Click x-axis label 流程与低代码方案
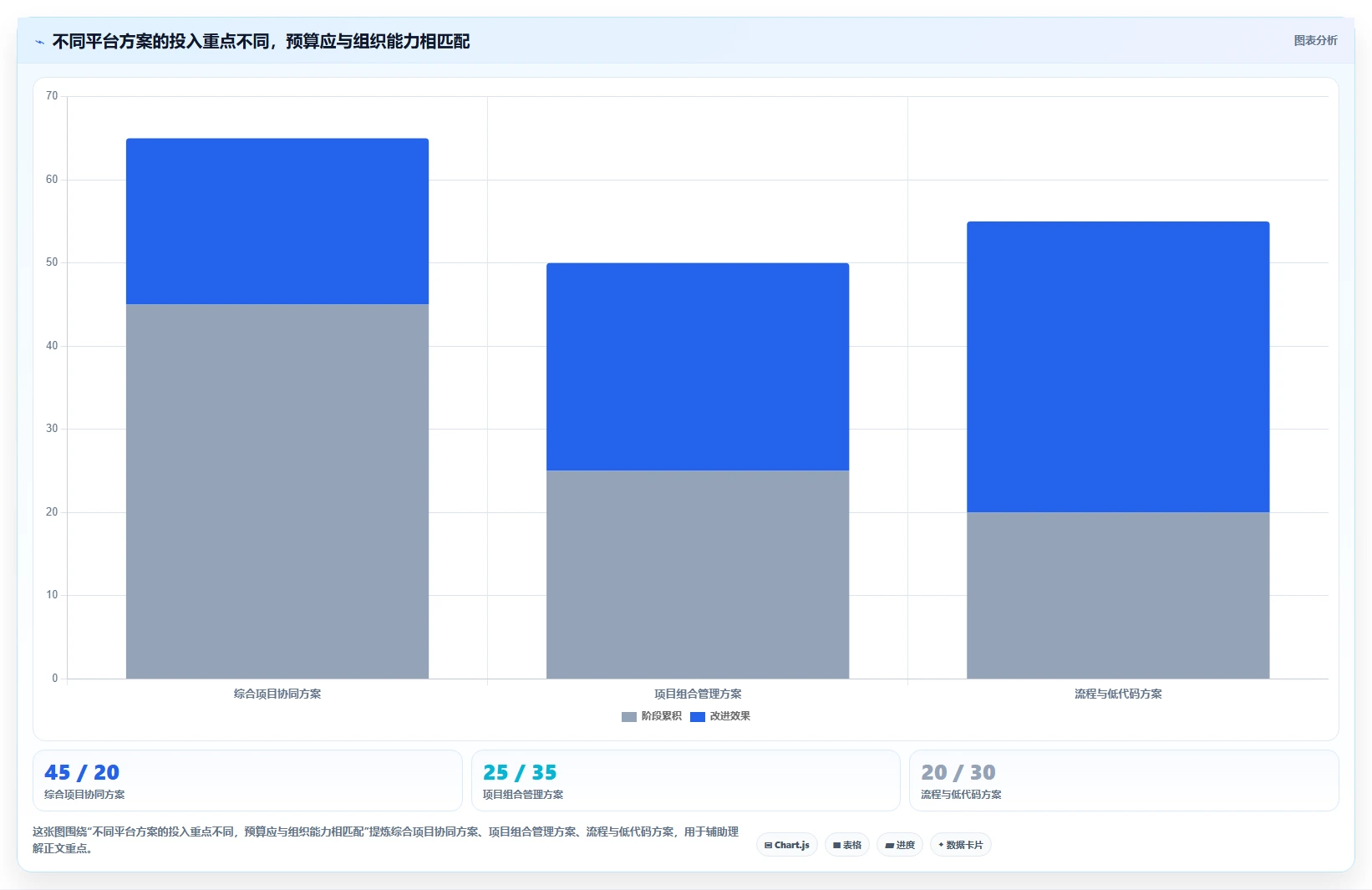Viewport: 1372px width, 890px height. [x=1118, y=694]
